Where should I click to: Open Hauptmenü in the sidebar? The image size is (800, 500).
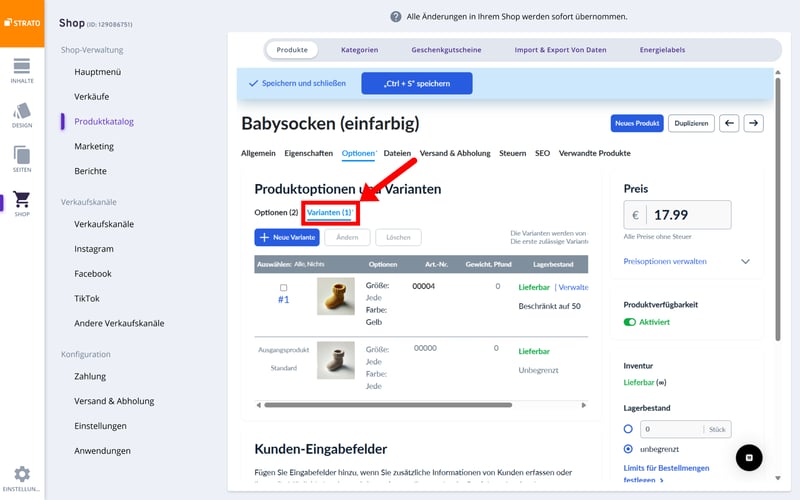coord(97,72)
